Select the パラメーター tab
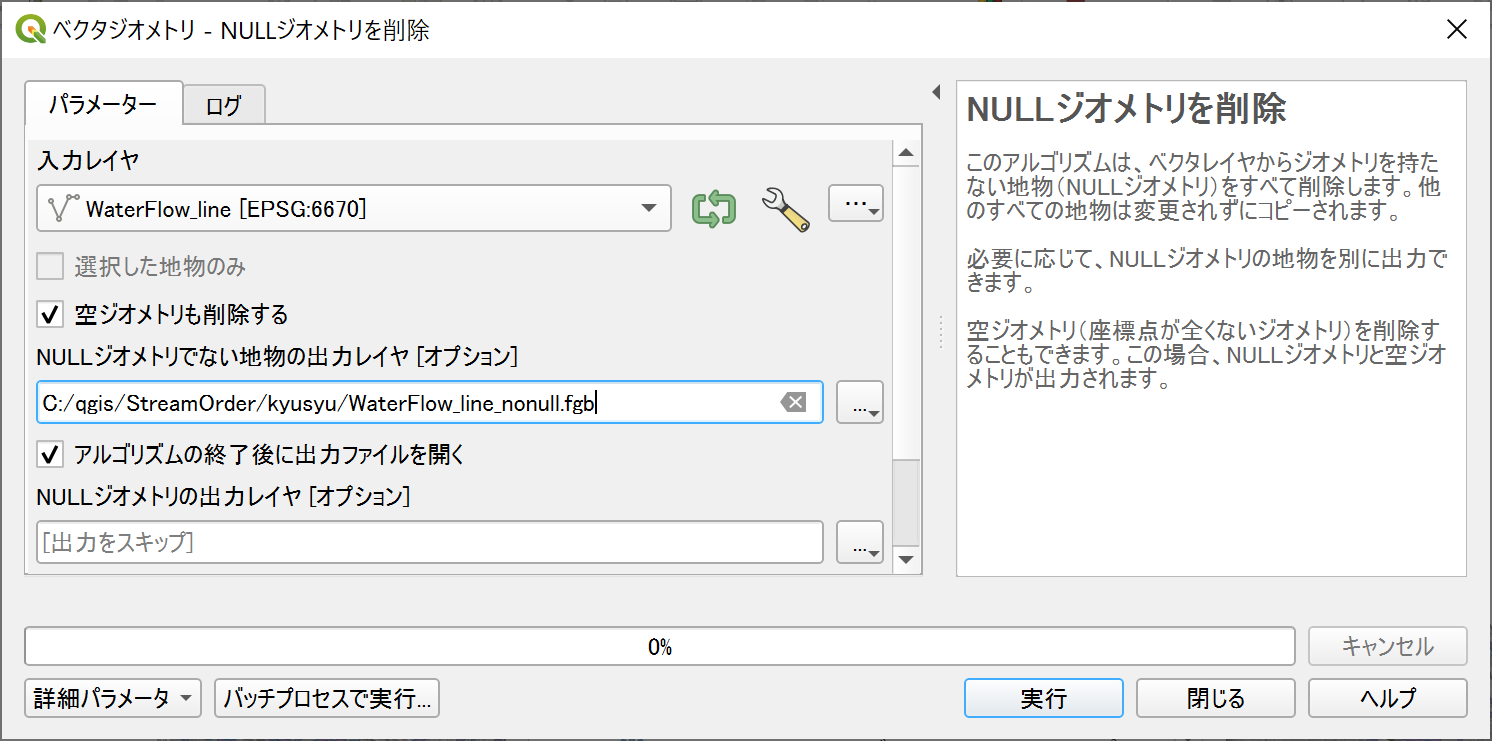This screenshot has height=741, width=1492. 103,104
